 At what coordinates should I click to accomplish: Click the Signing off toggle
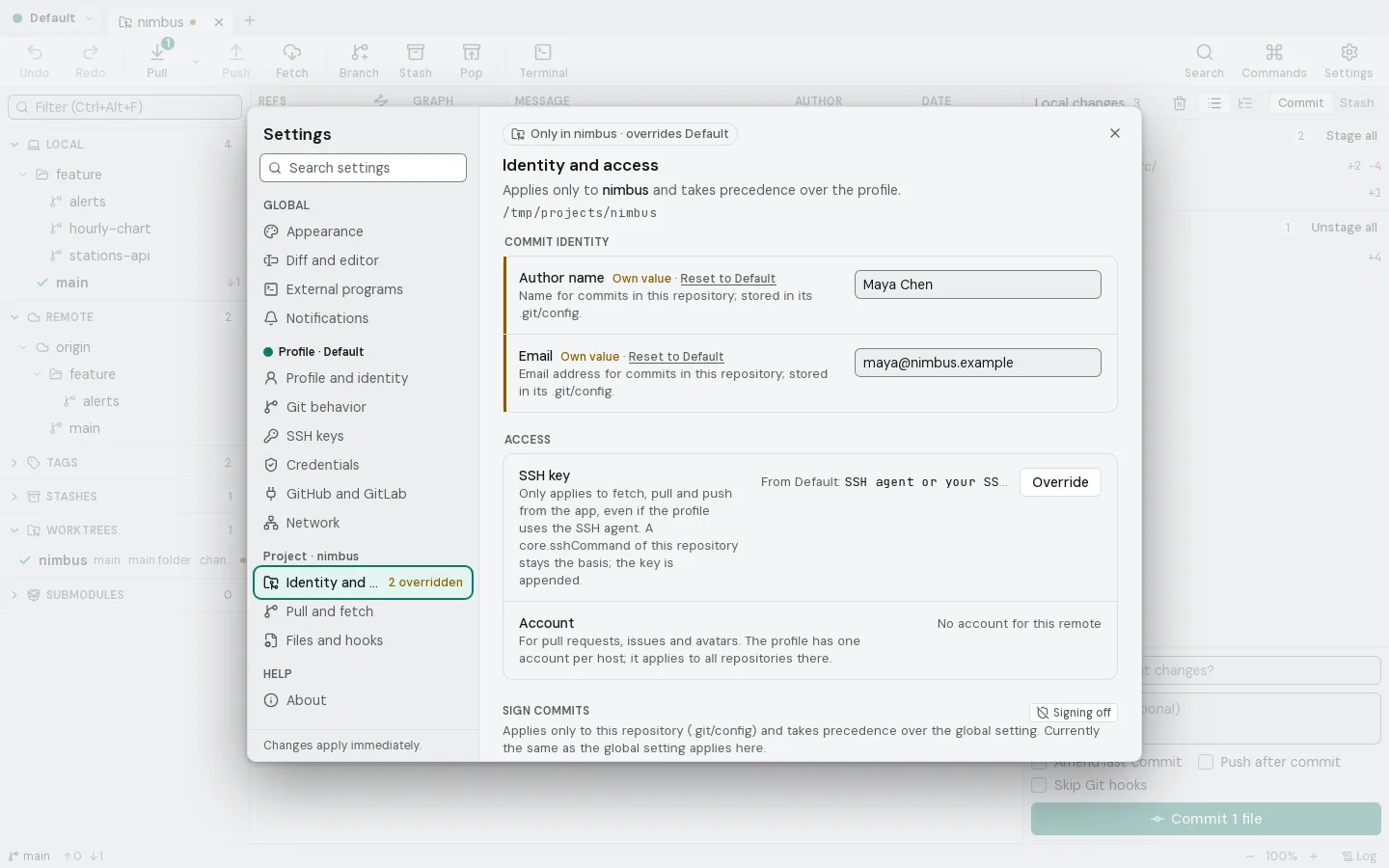pos(1074,713)
